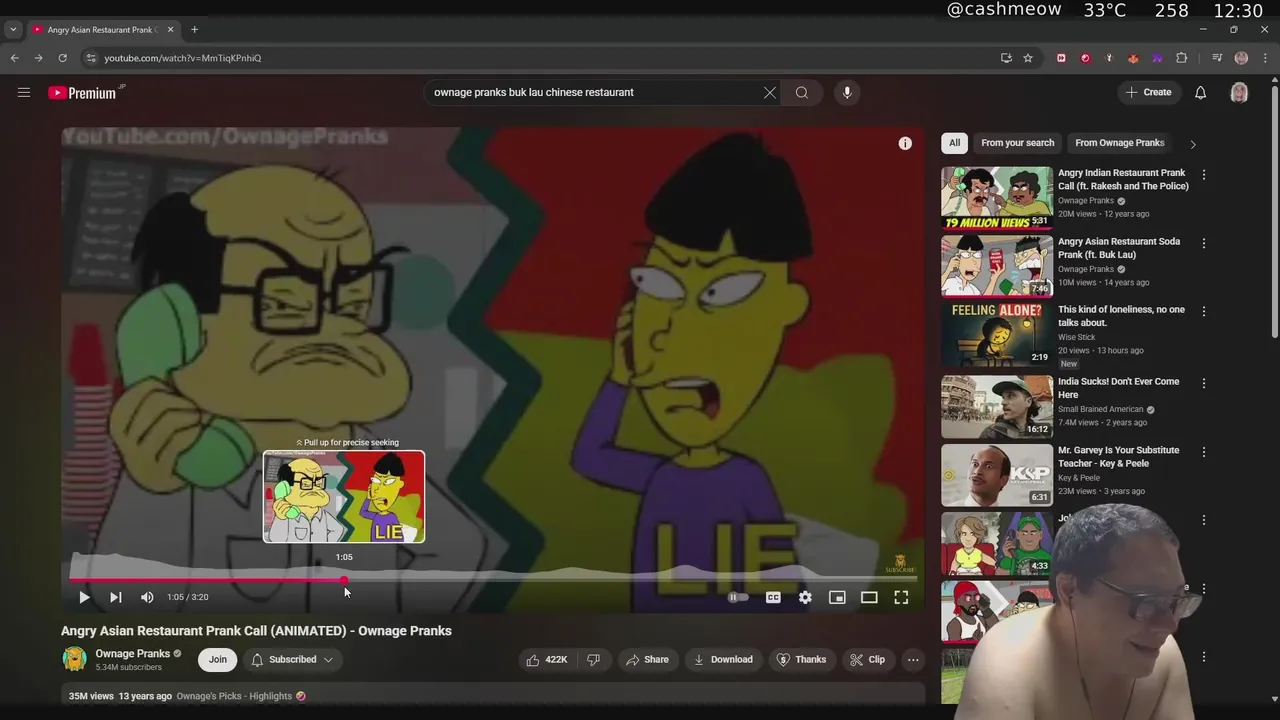Open options menu for Soda Prank video
The height and width of the screenshot is (720, 1280).
(x=1204, y=243)
